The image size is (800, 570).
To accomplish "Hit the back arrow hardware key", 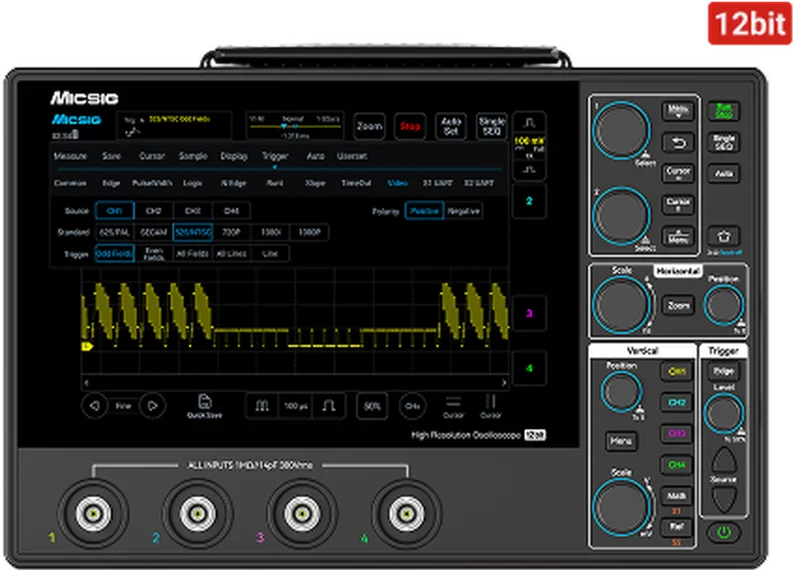I will (x=678, y=143).
